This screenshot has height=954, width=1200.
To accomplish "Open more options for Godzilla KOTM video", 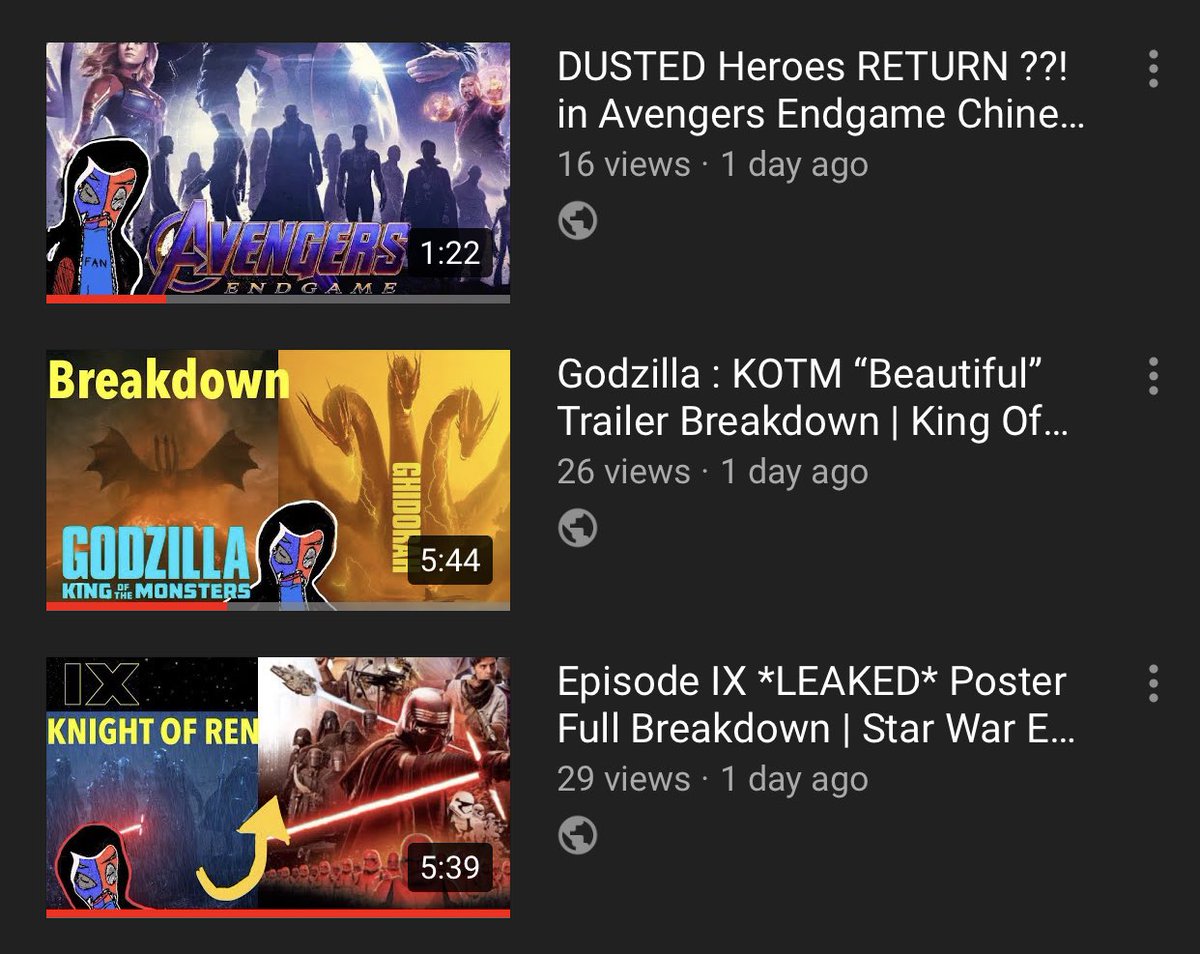I will [x=1154, y=376].
